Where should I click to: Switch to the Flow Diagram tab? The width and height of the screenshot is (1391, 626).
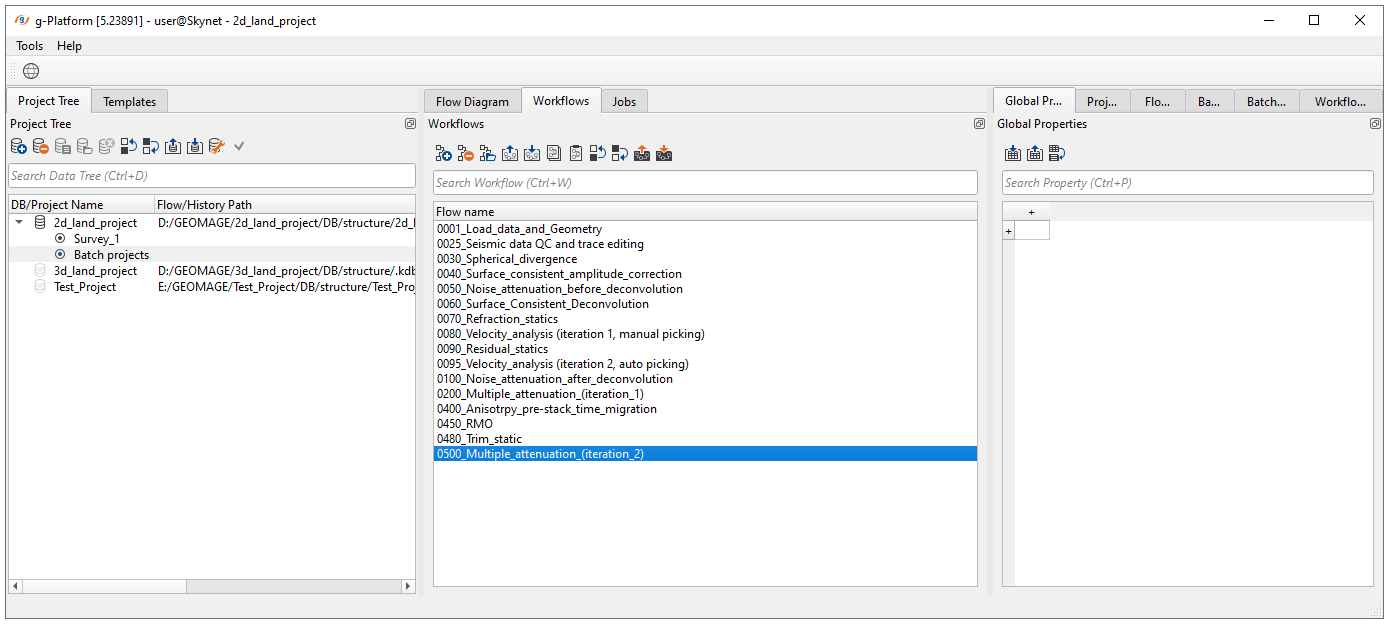point(472,101)
